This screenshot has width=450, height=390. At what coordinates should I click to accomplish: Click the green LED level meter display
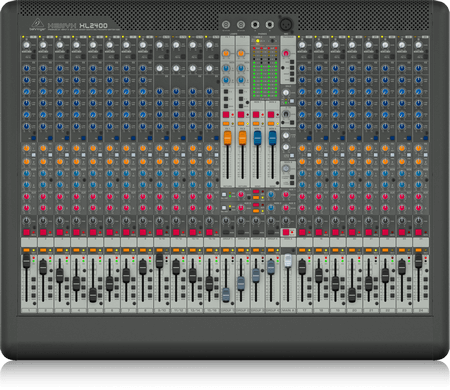click(x=265, y=73)
